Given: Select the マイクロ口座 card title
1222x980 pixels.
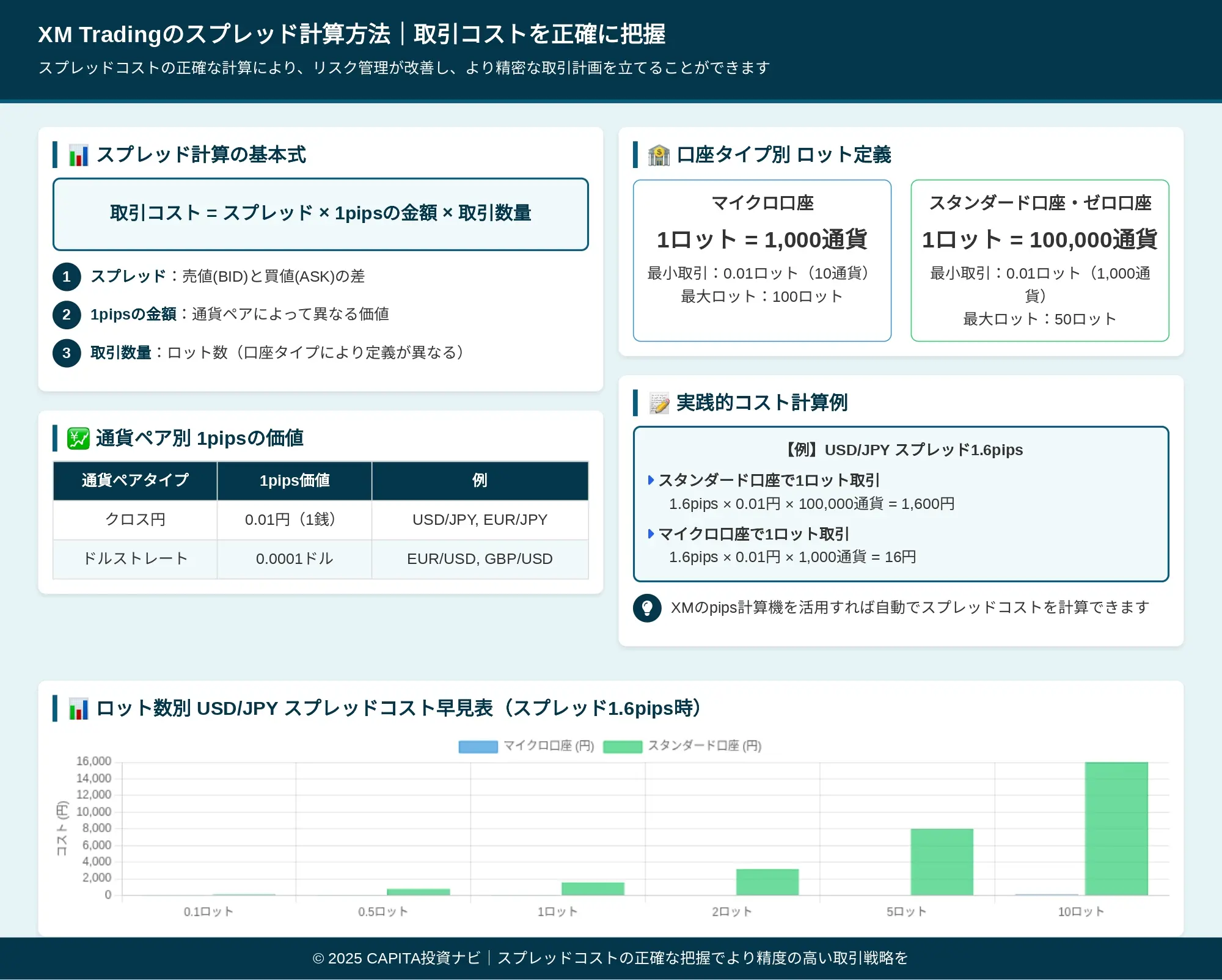Looking at the screenshot, I should 763,203.
